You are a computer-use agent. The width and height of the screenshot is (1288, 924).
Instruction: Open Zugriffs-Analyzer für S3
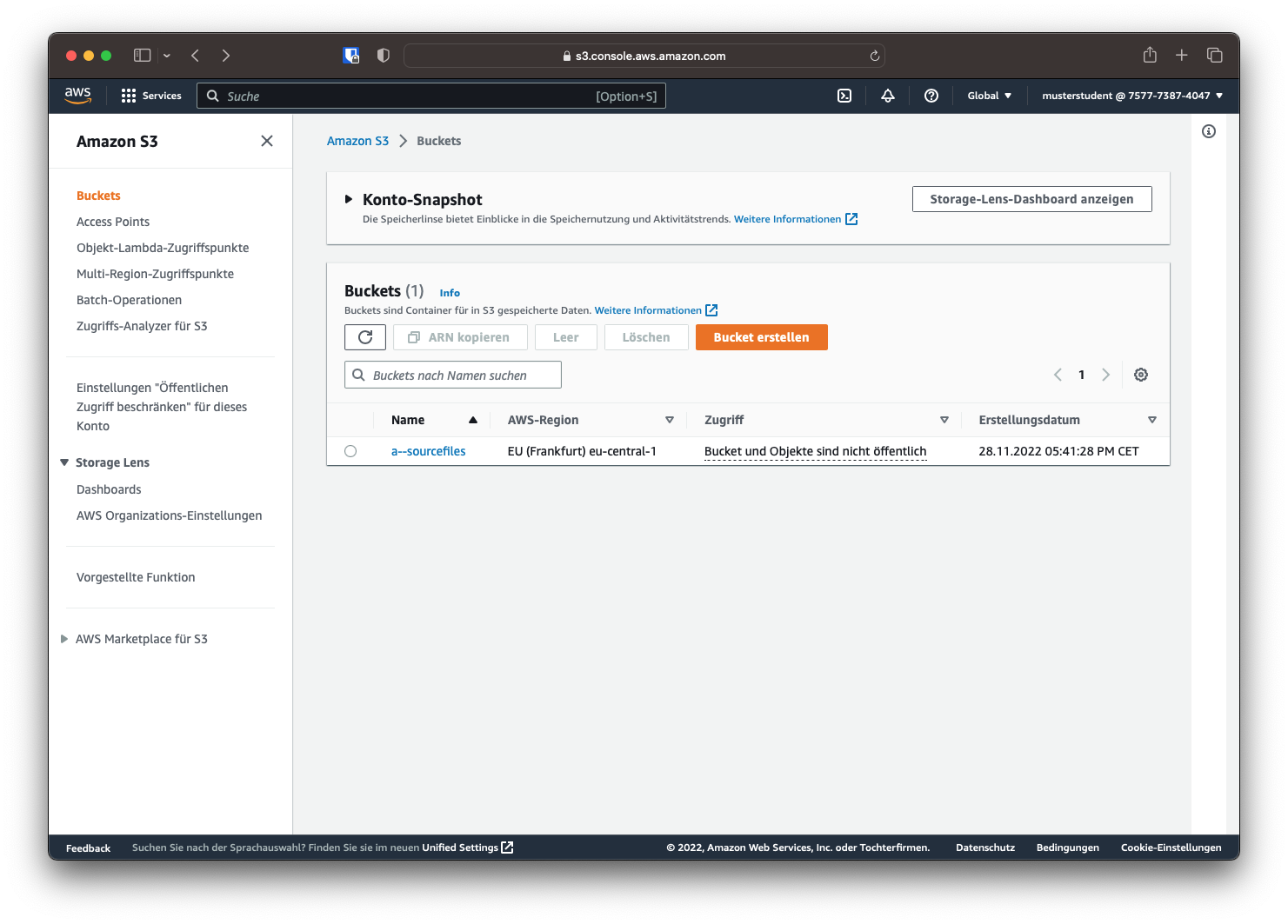pos(142,326)
